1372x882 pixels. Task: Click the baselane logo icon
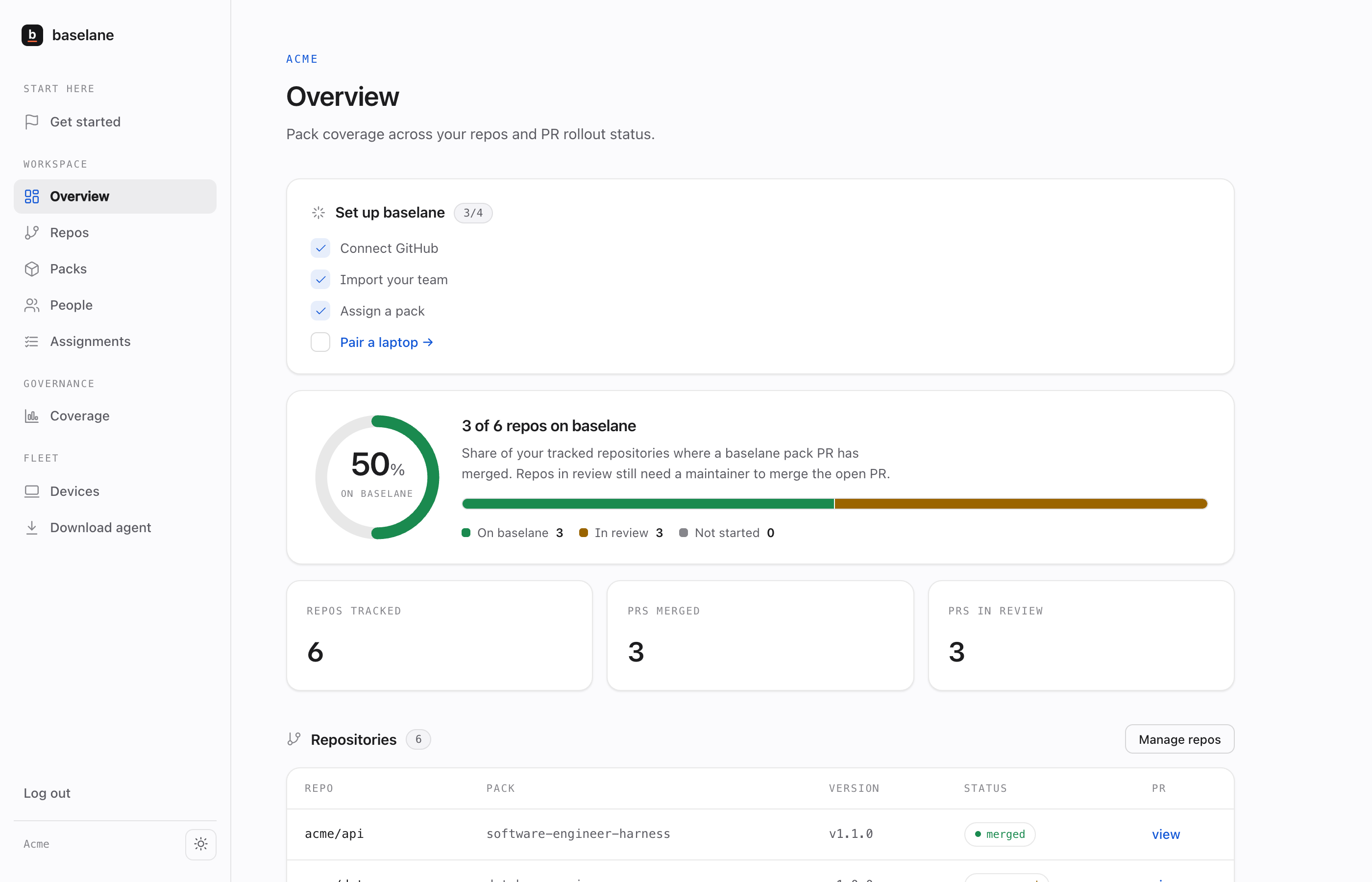pos(32,35)
